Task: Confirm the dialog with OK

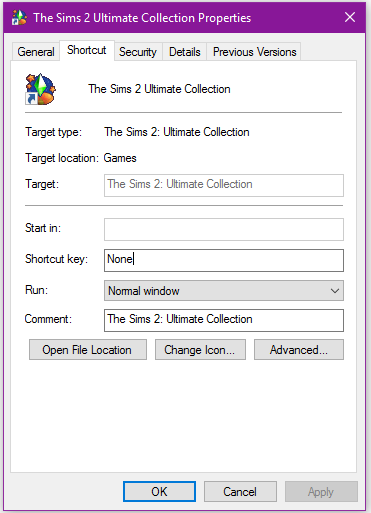Action: 159,491
